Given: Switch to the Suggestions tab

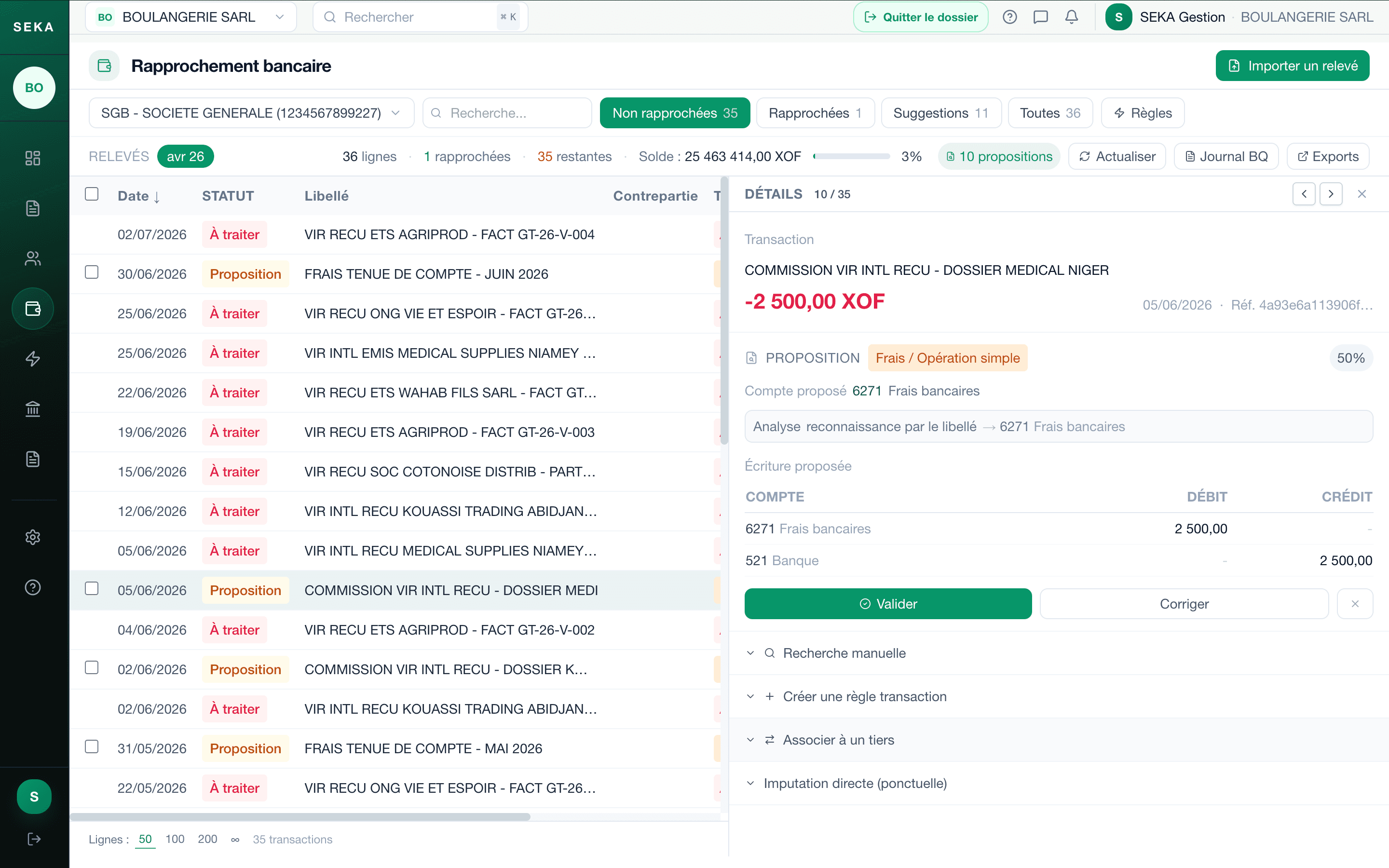Looking at the screenshot, I should [941, 113].
